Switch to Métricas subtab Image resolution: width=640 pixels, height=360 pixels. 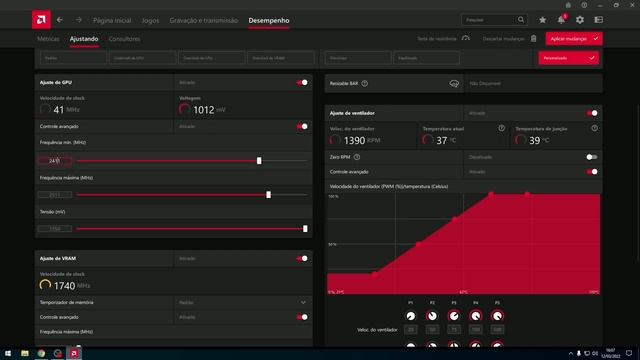pos(48,39)
